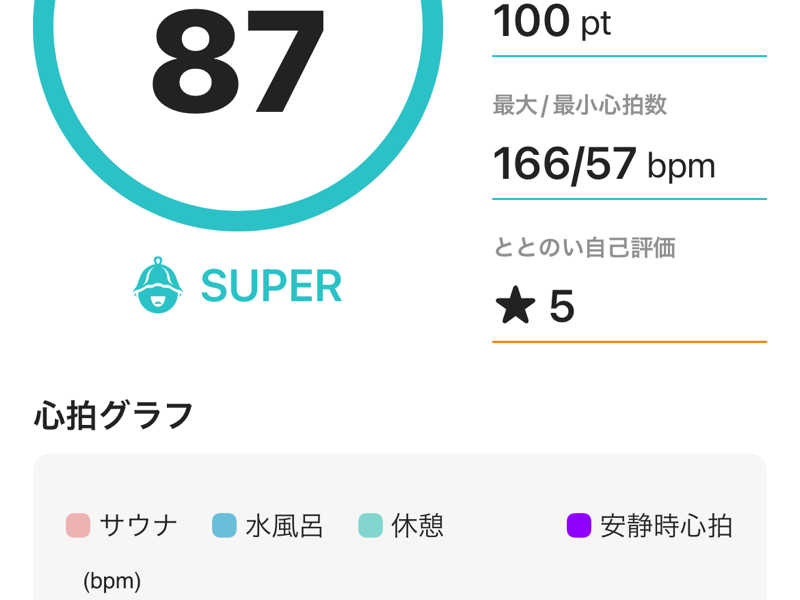Tap the 最大/最小心拍数 label

(580, 105)
